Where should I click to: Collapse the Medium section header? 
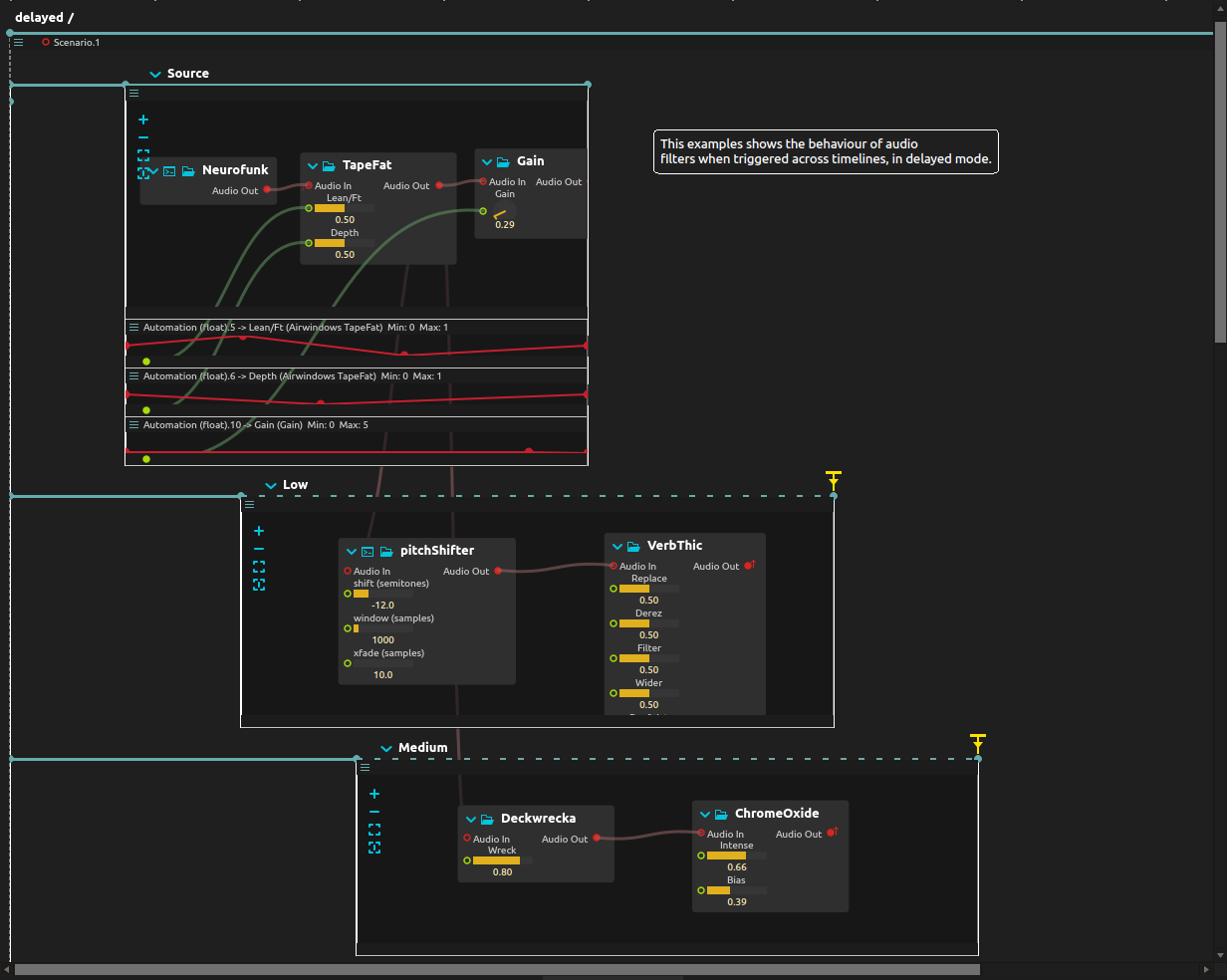[x=386, y=747]
